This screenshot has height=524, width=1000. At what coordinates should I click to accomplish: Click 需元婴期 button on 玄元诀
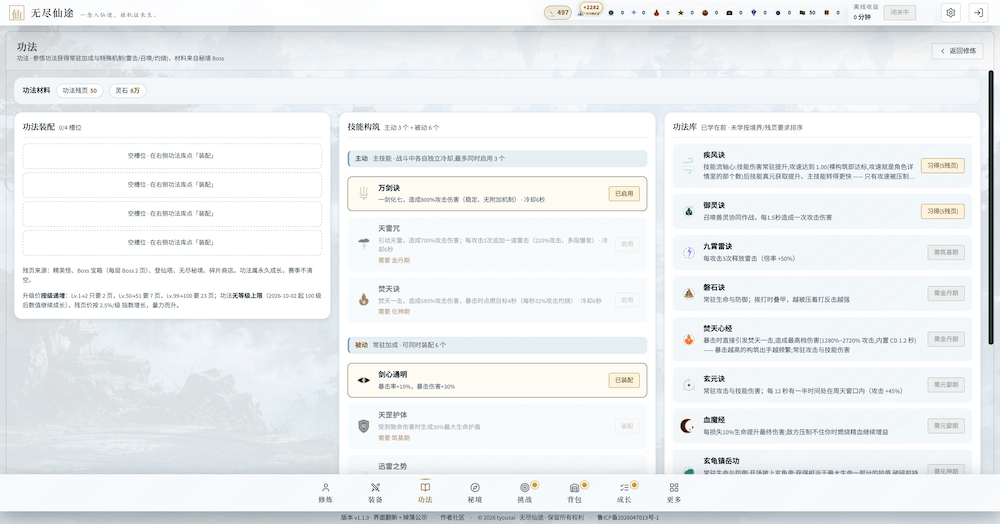pos(946,384)
